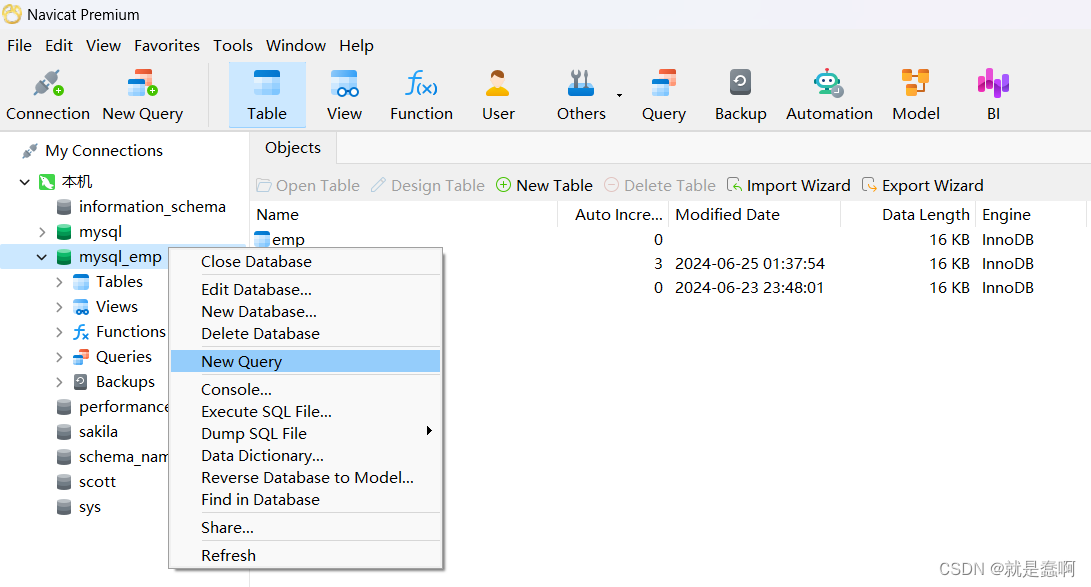Viewport: 1091px width, 587px height.
Task: Click the Connection toolbar icon
Action: [x=48, y=84]
